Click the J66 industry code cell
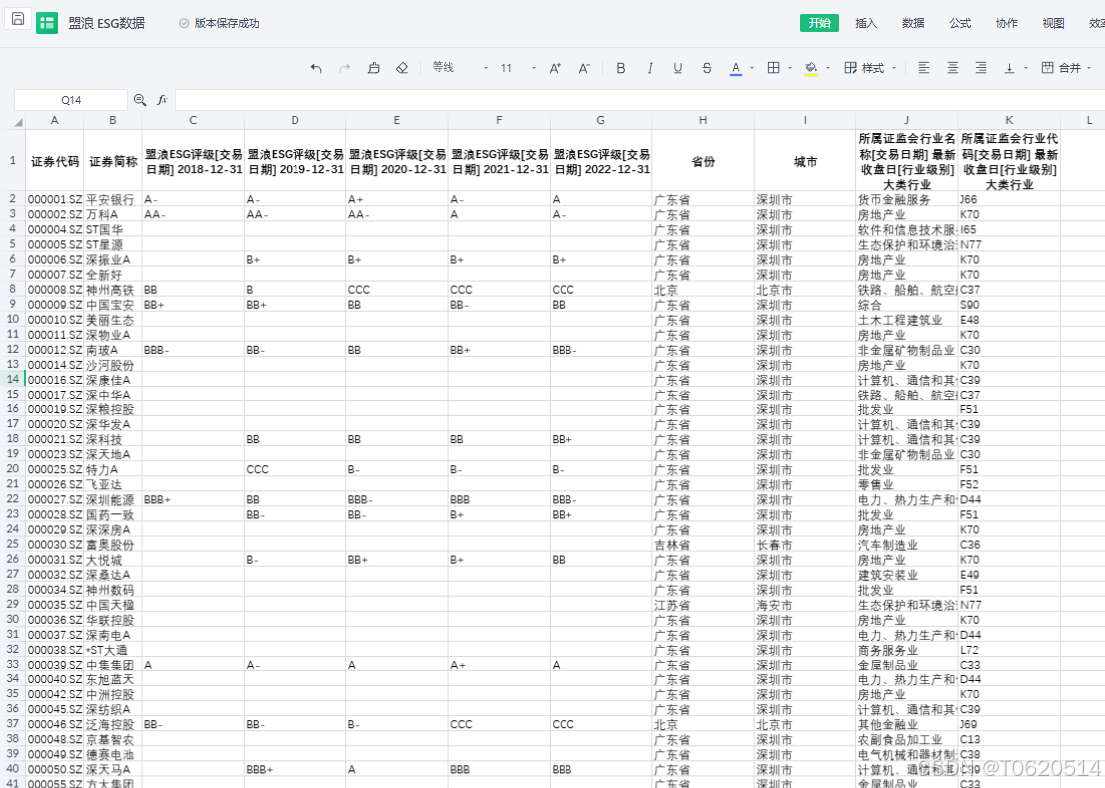This screenshot has width=1105, height=788. point(1009,199)
